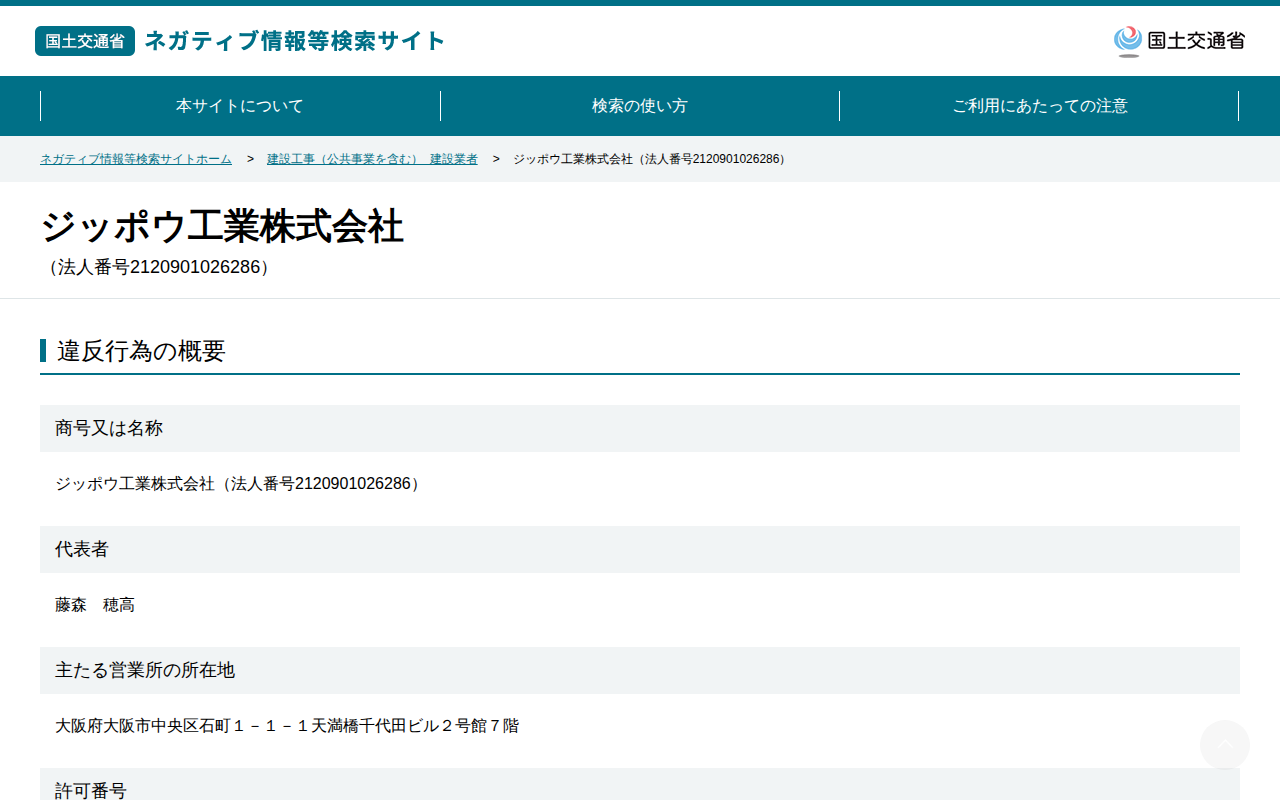Click the 主たる営業所の所在地 field label
The width and height of the screenshot is (1280, 800).
coord(145,670)
